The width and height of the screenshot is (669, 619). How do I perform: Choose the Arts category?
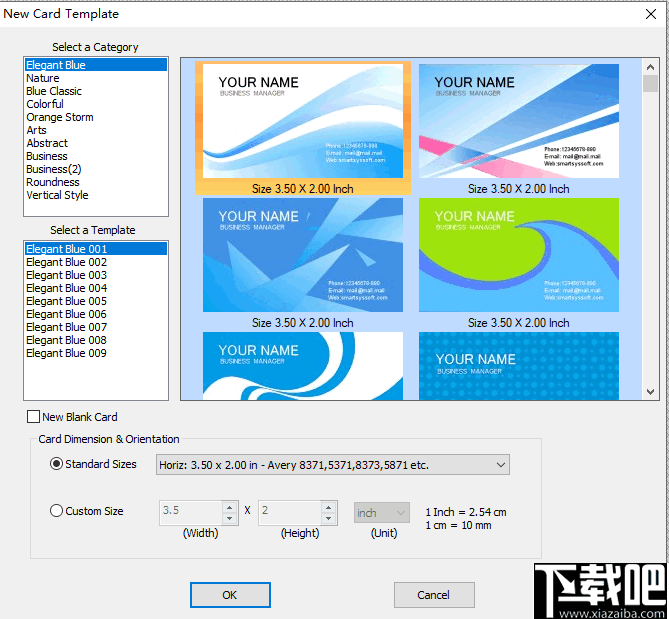point(96,130)
